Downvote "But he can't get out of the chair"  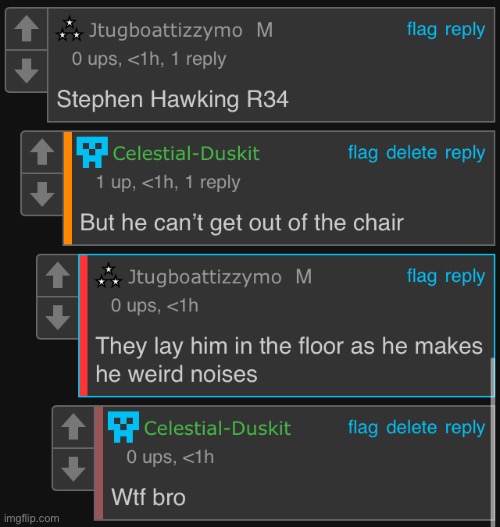click(x=42, y=194)
